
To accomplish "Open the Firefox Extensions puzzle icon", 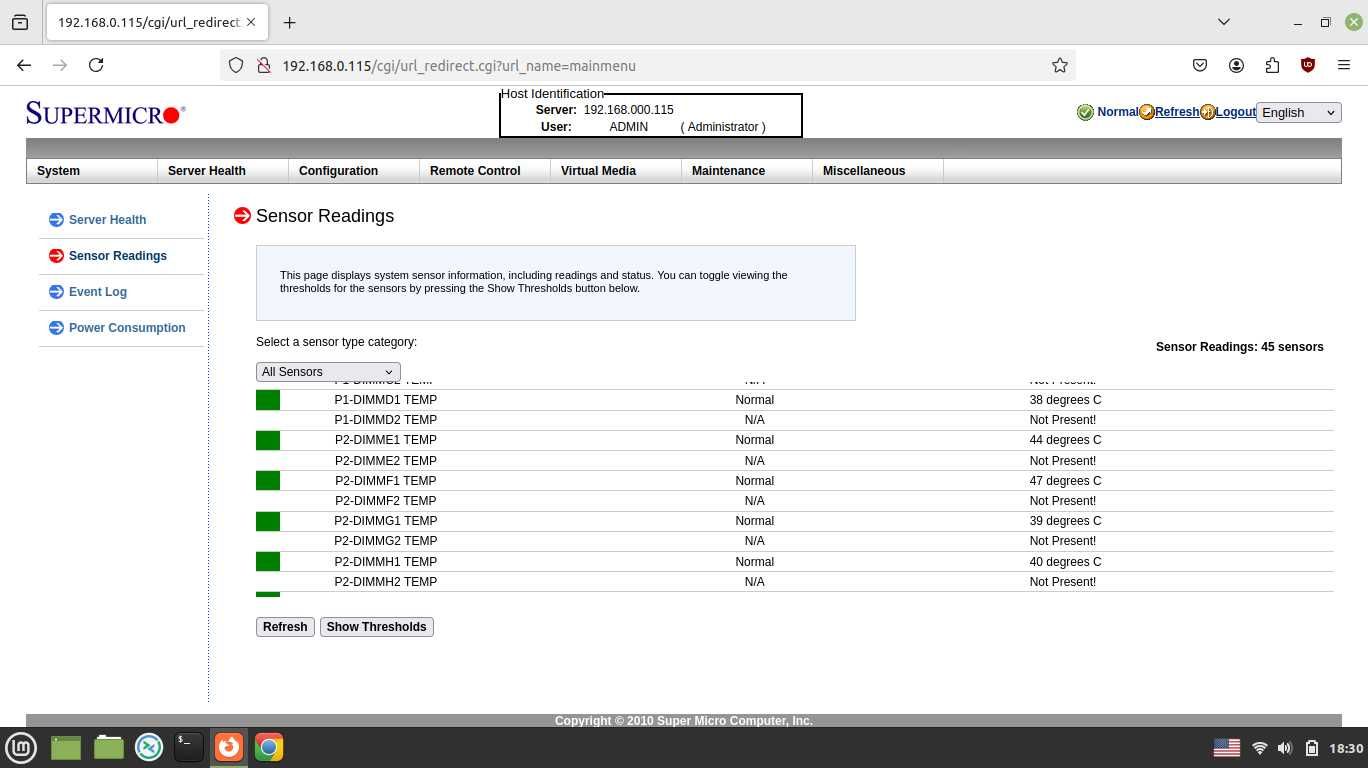I will click(1272, 65).
